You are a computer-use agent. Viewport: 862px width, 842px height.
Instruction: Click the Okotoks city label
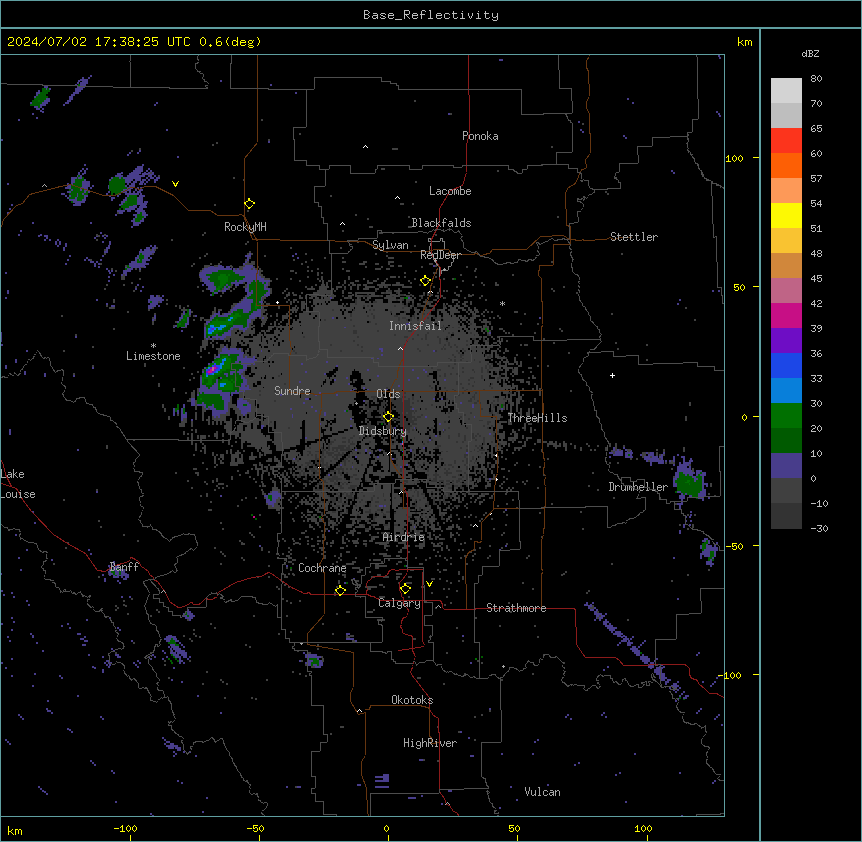(412, 700)
